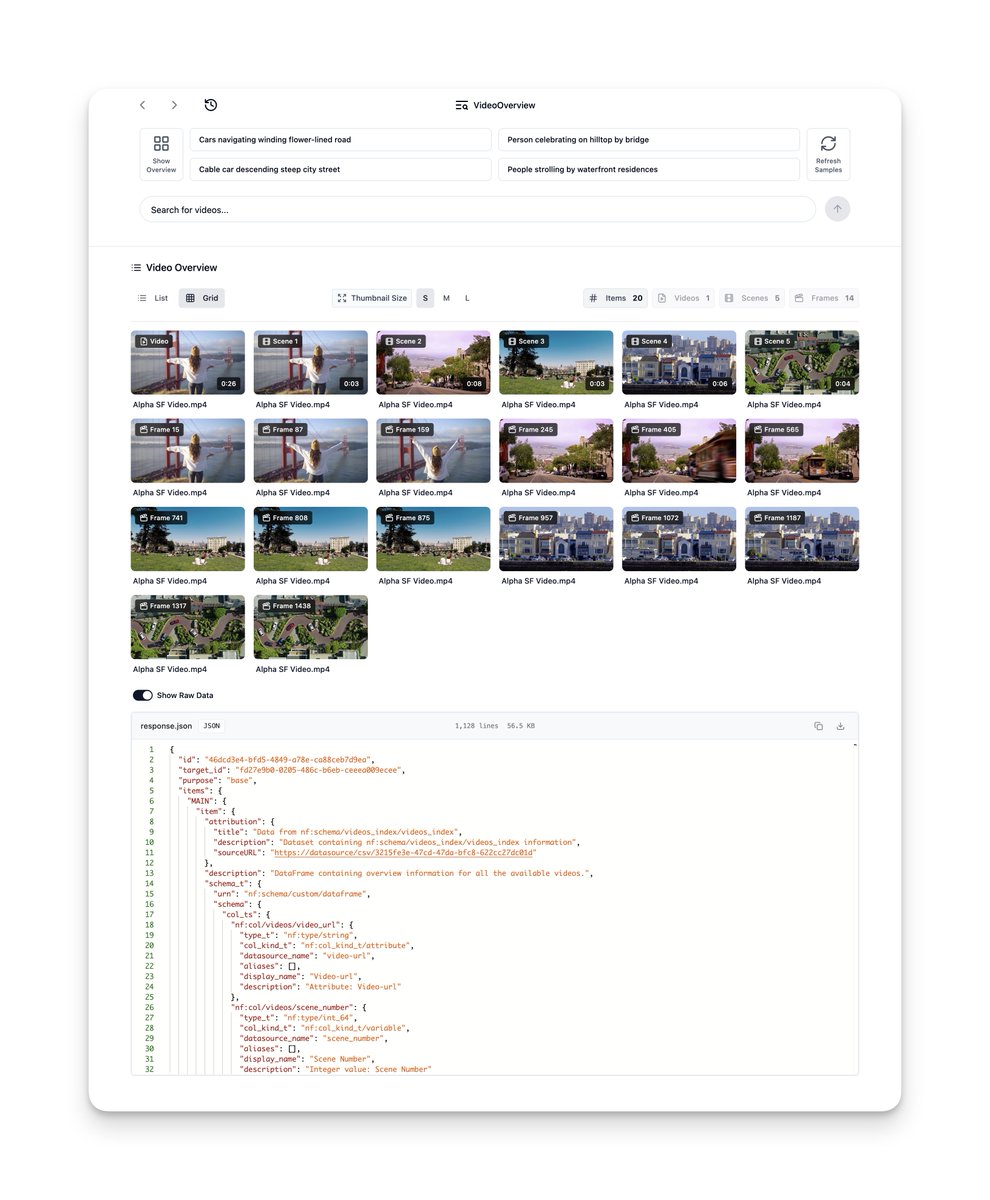Click the Refresh Samples icon

[828, 144]
